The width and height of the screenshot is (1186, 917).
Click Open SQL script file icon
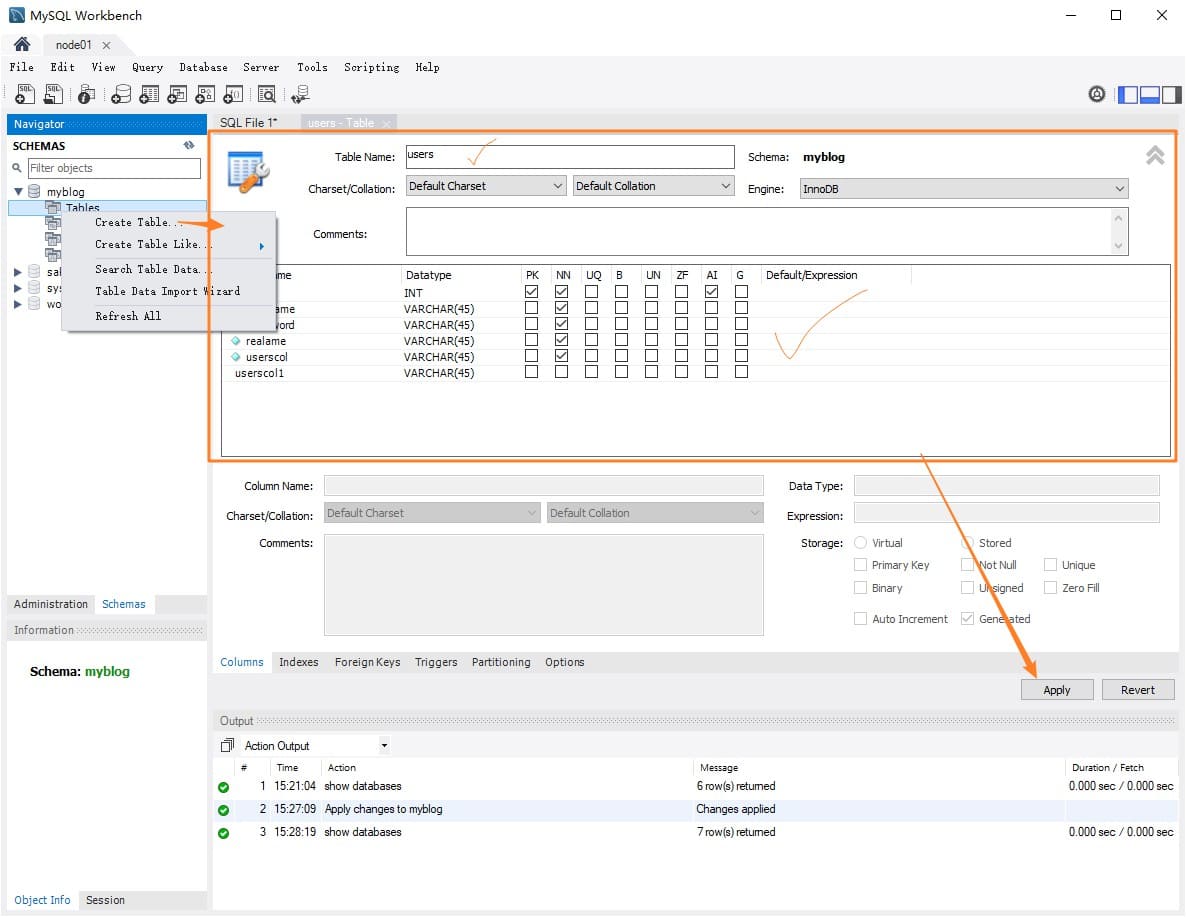click(54, 94)
